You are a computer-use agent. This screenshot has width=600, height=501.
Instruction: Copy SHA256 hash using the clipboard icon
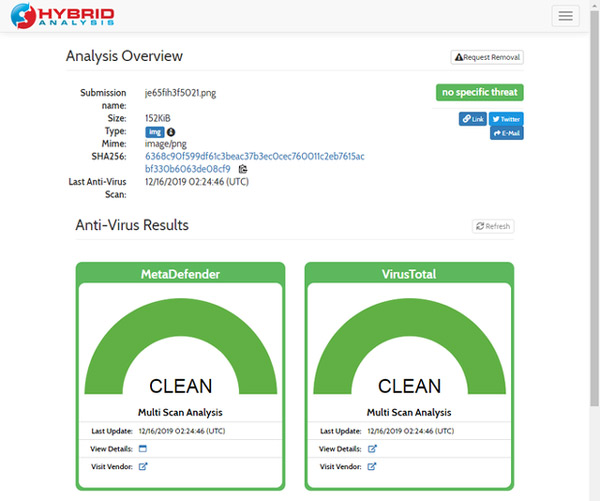point(243,169)
